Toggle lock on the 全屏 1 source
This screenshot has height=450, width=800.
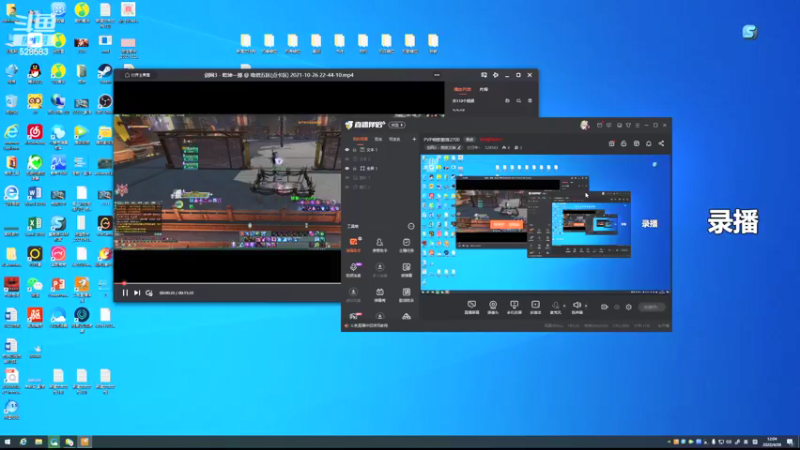point(355,168)
